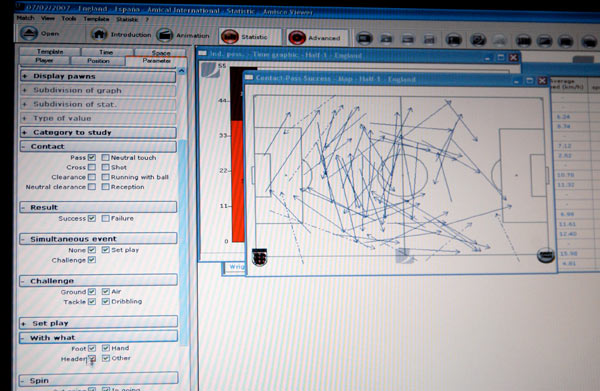Image resolution: width=600 pixels, height=391 pixels.
Task: Open the Introduction home icon
Action: click(x=99, y=34)
